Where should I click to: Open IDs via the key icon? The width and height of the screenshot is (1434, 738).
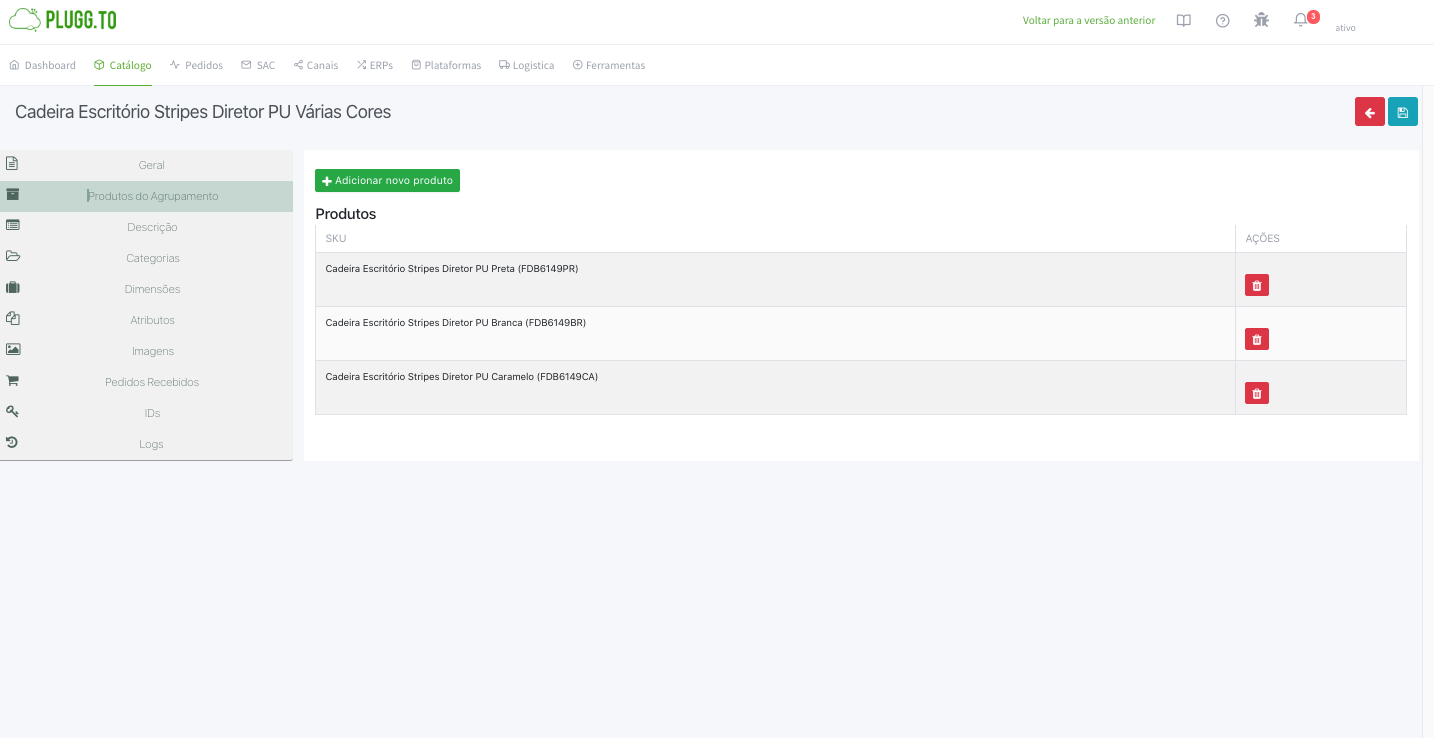pos(152,412)
